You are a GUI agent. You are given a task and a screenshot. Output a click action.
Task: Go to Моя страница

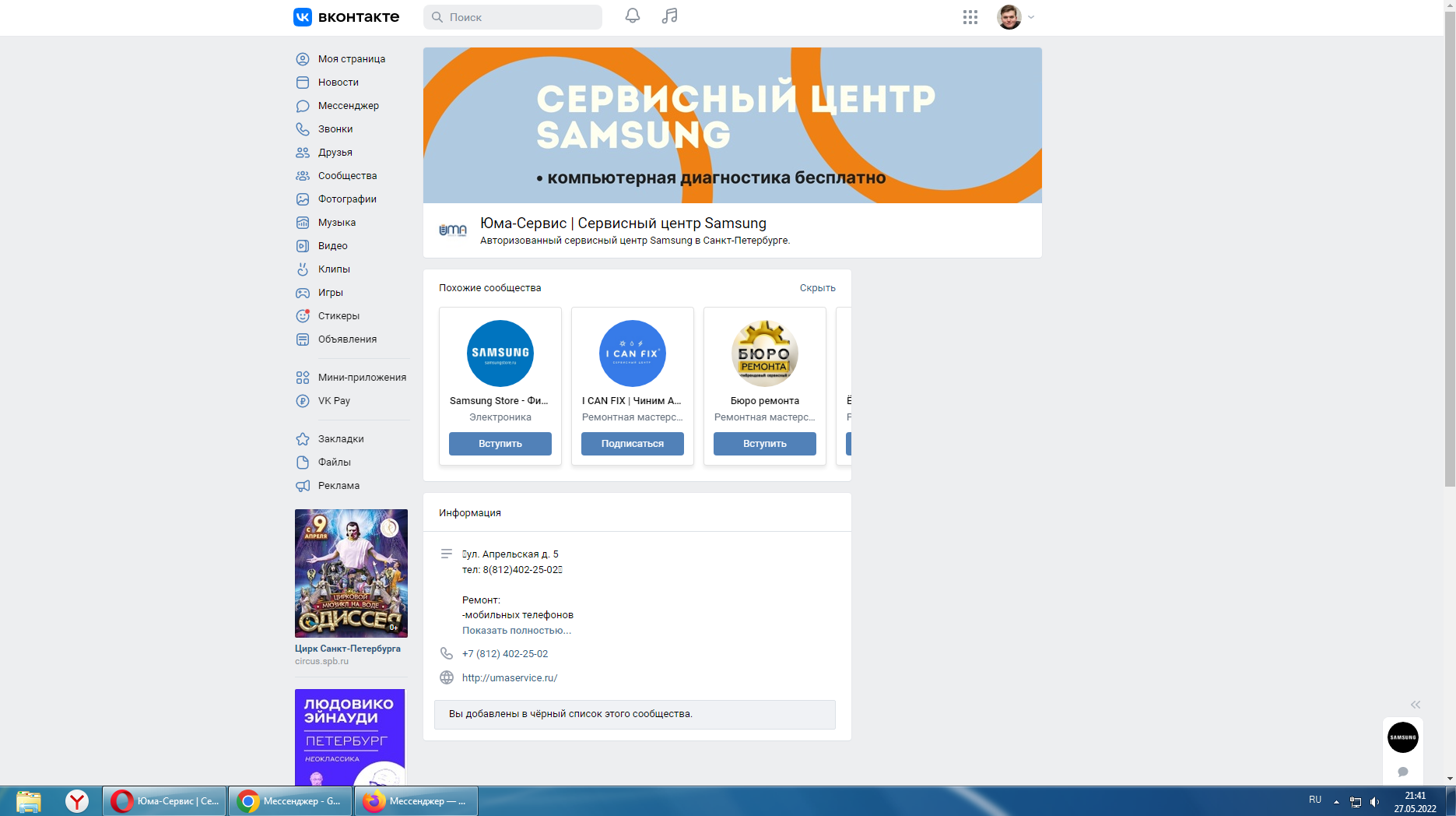[x=352, y=59]
